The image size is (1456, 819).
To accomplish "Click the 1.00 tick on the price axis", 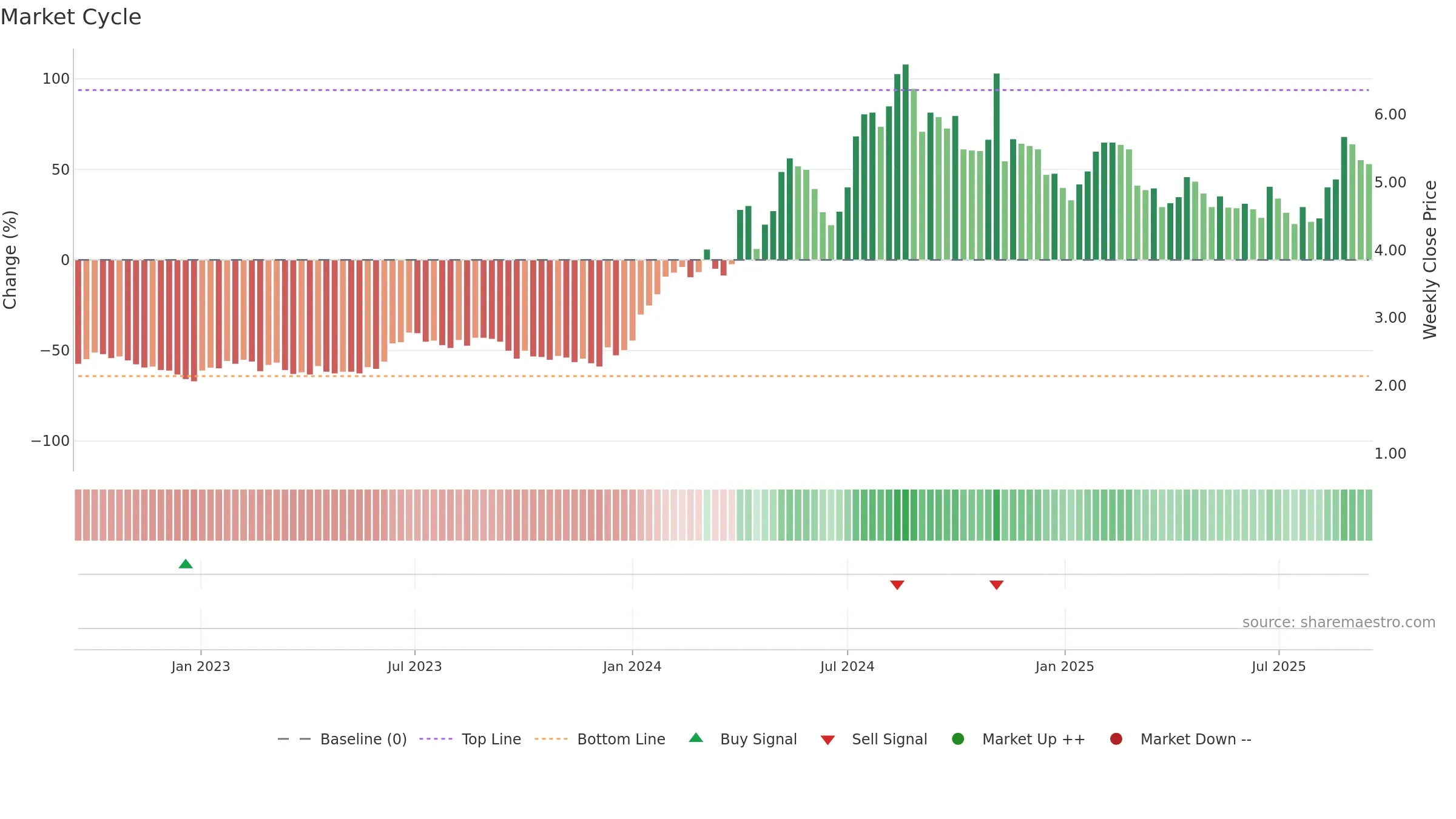I will point(1390,454).
